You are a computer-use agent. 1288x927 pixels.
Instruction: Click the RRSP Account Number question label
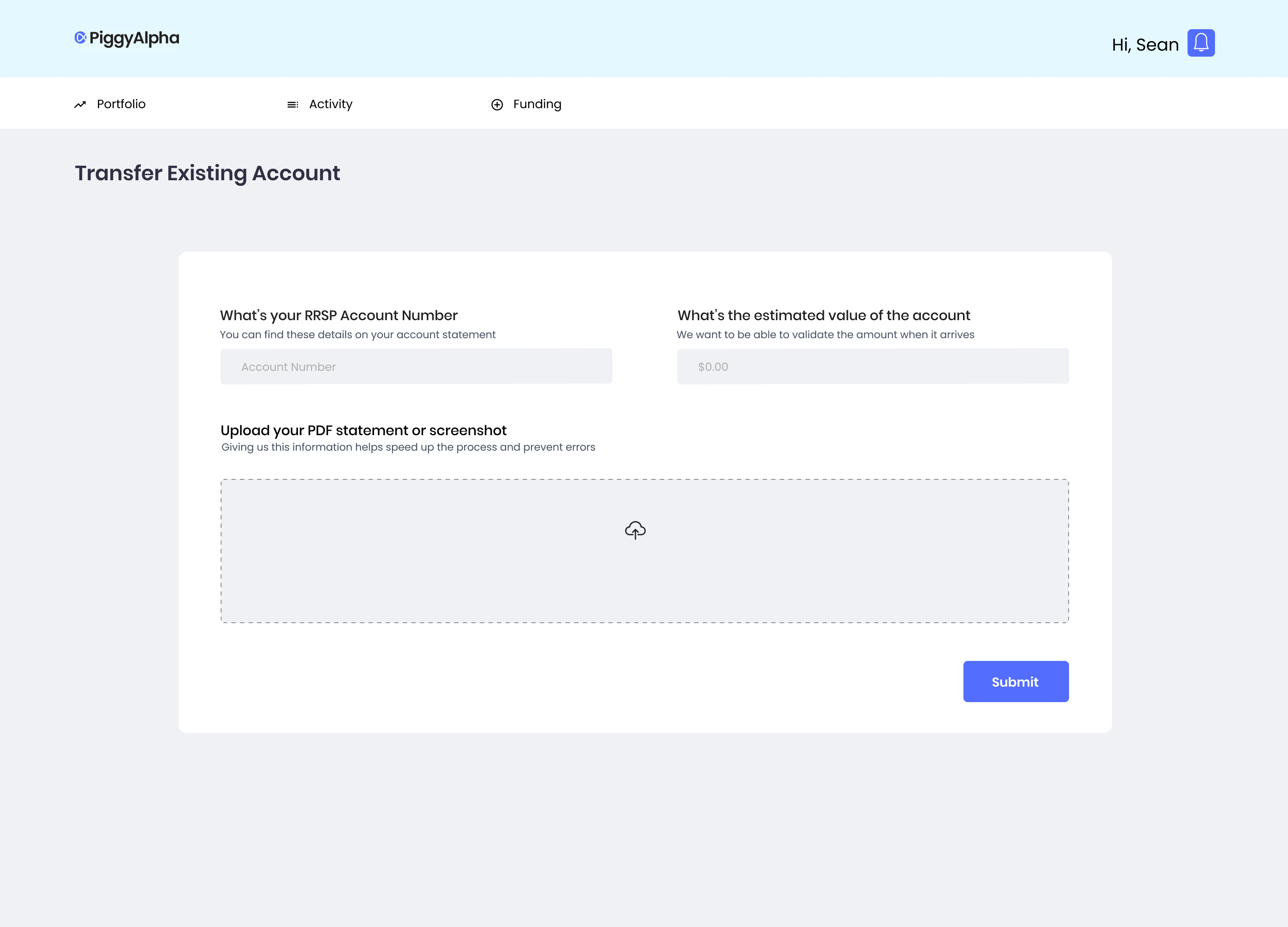[338, 315]
